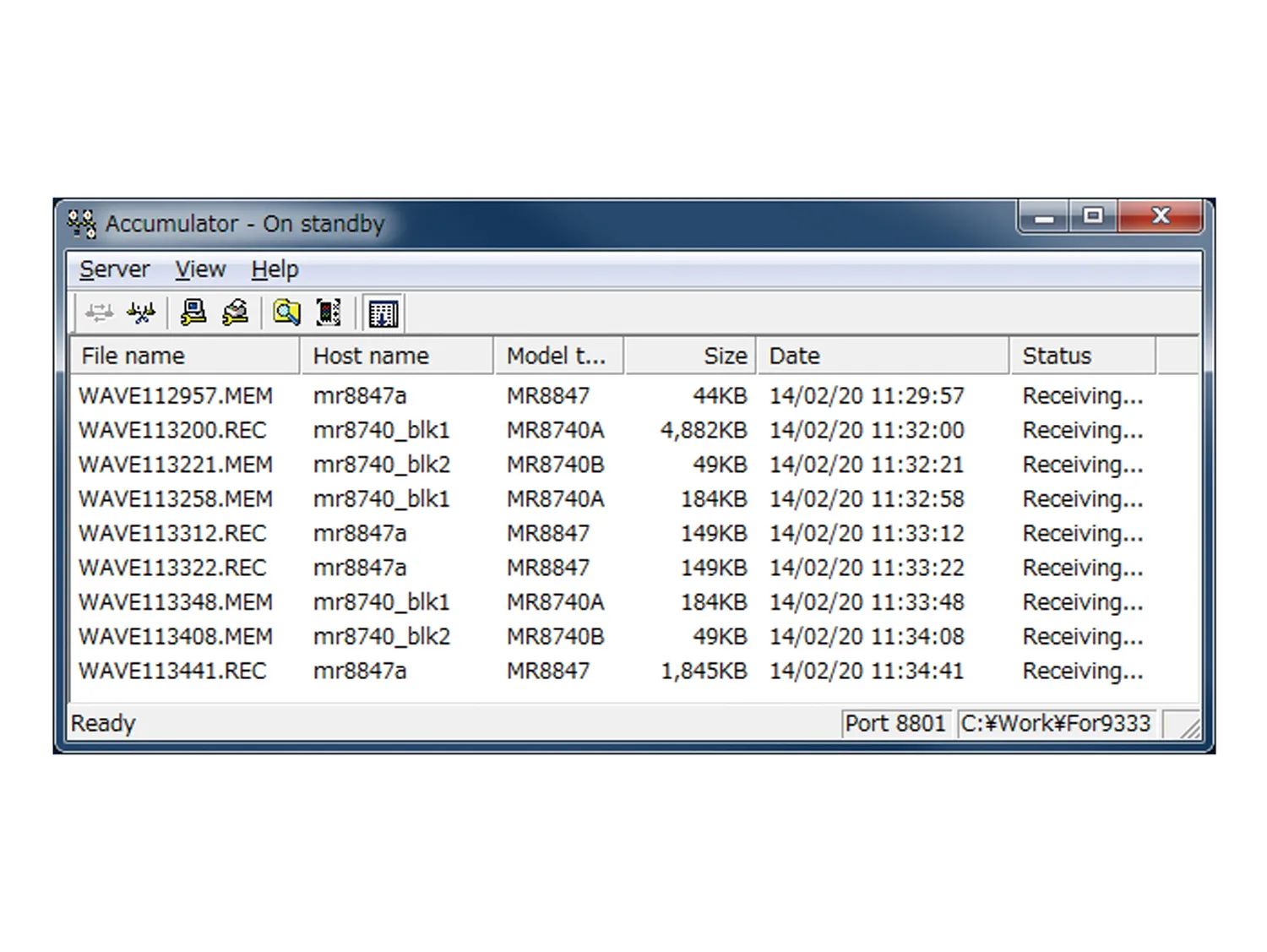Sort list by File name column header
1267x952 pixels.
(x=185, y=356)
